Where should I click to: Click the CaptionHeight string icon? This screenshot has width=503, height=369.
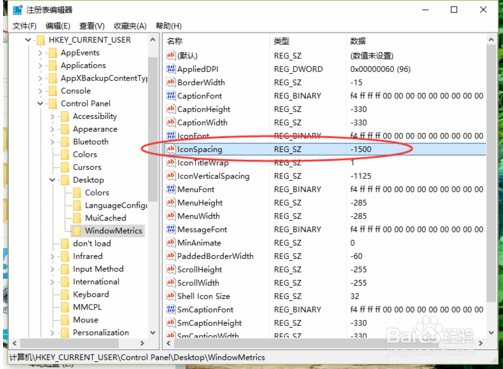click(x=171, y=109)
